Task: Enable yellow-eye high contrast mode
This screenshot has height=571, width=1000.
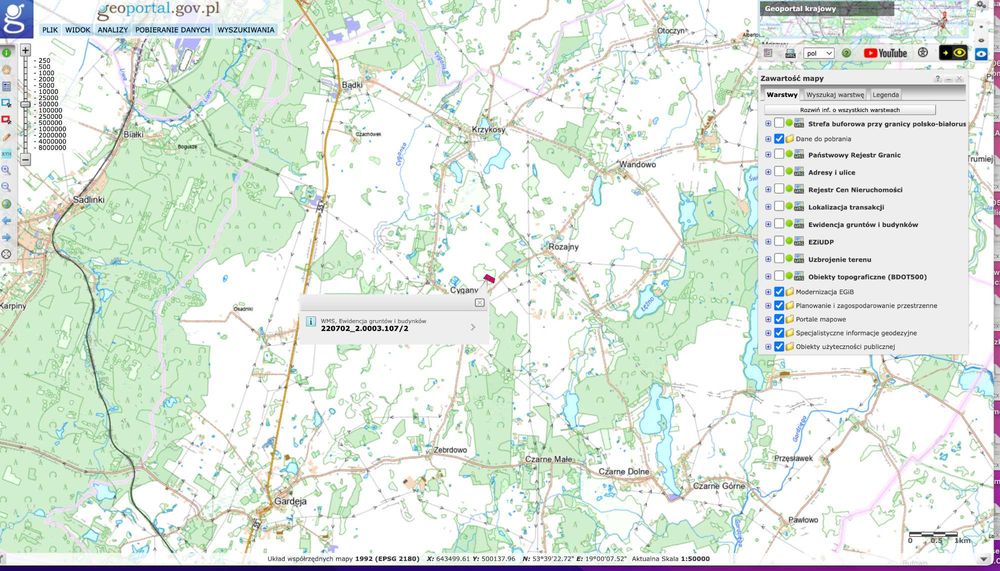Action: point(953,53)
